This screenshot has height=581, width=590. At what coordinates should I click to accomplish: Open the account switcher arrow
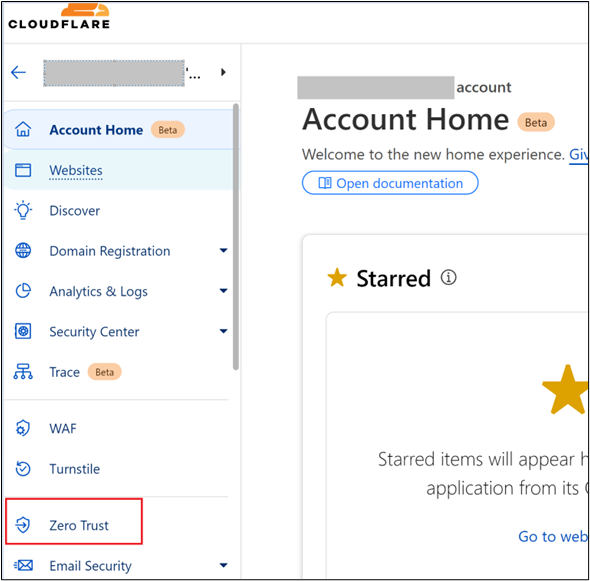coord(223,72)
